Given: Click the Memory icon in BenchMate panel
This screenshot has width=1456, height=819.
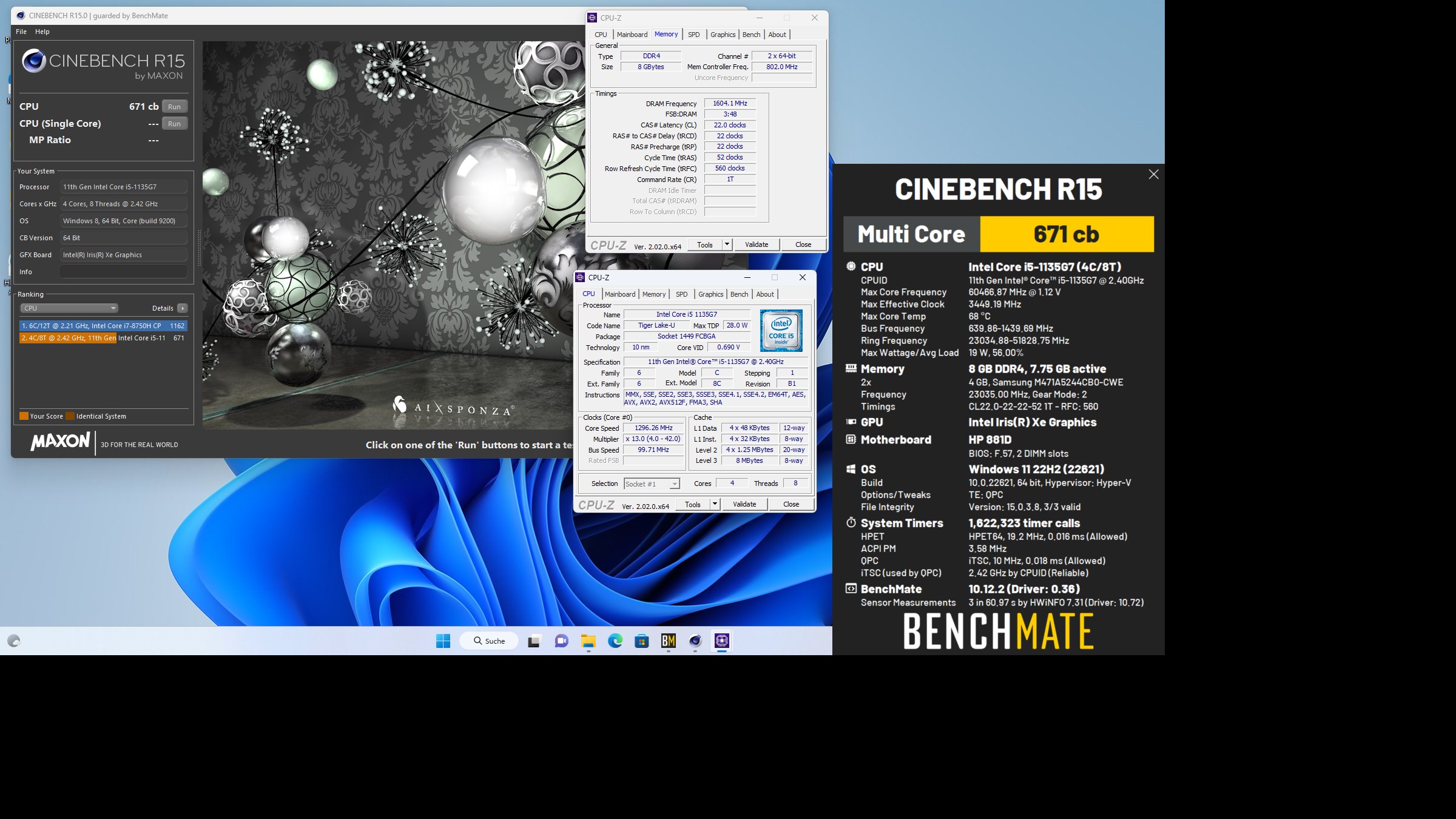Looking at the screenshot, I should pyautogui.click(x=851, y=368).
